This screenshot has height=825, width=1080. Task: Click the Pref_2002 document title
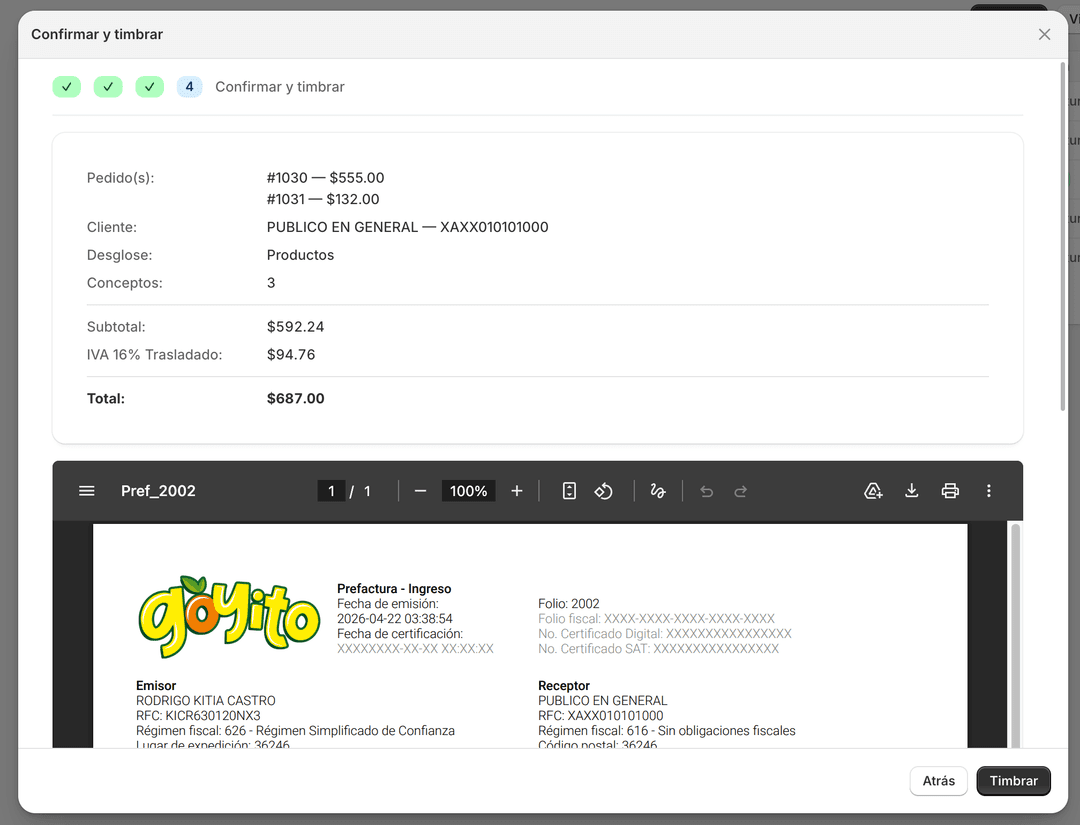click(158, 491)
